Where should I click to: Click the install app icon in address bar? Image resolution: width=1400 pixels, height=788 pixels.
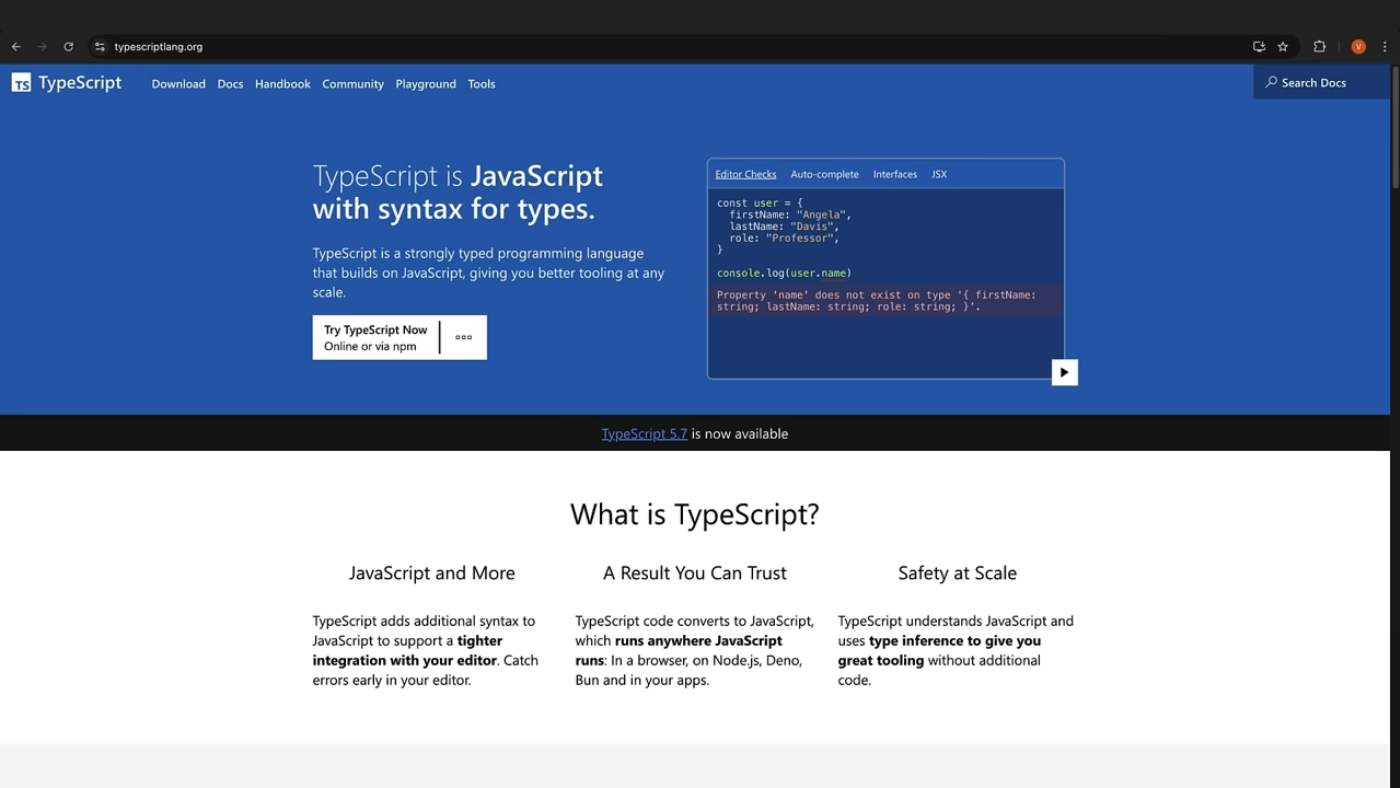click(1259, 47)
